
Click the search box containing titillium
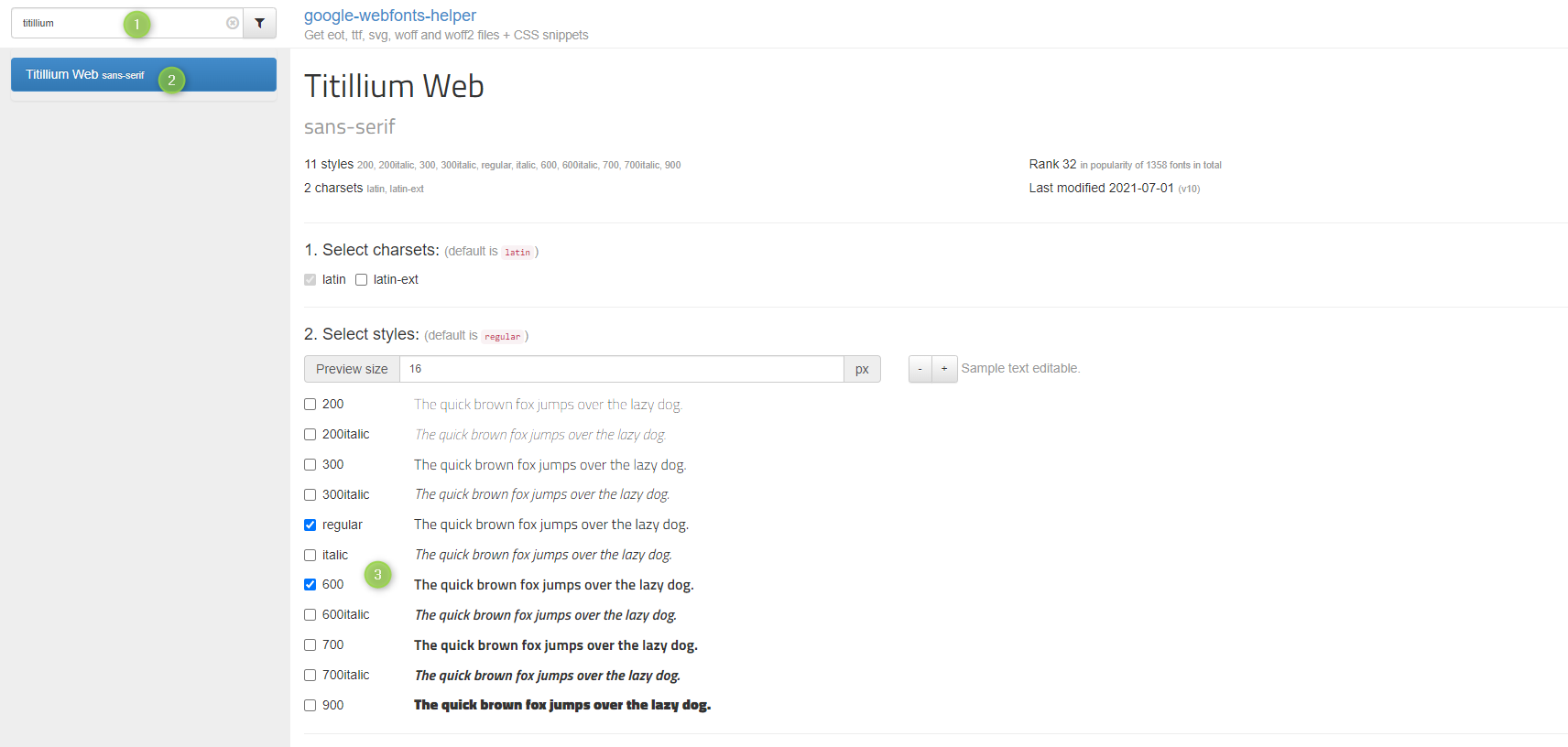tap(127, 23)
